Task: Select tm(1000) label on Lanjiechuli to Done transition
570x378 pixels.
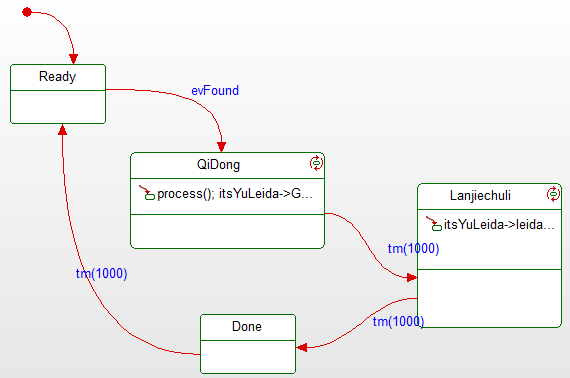Action: (398, 322)
